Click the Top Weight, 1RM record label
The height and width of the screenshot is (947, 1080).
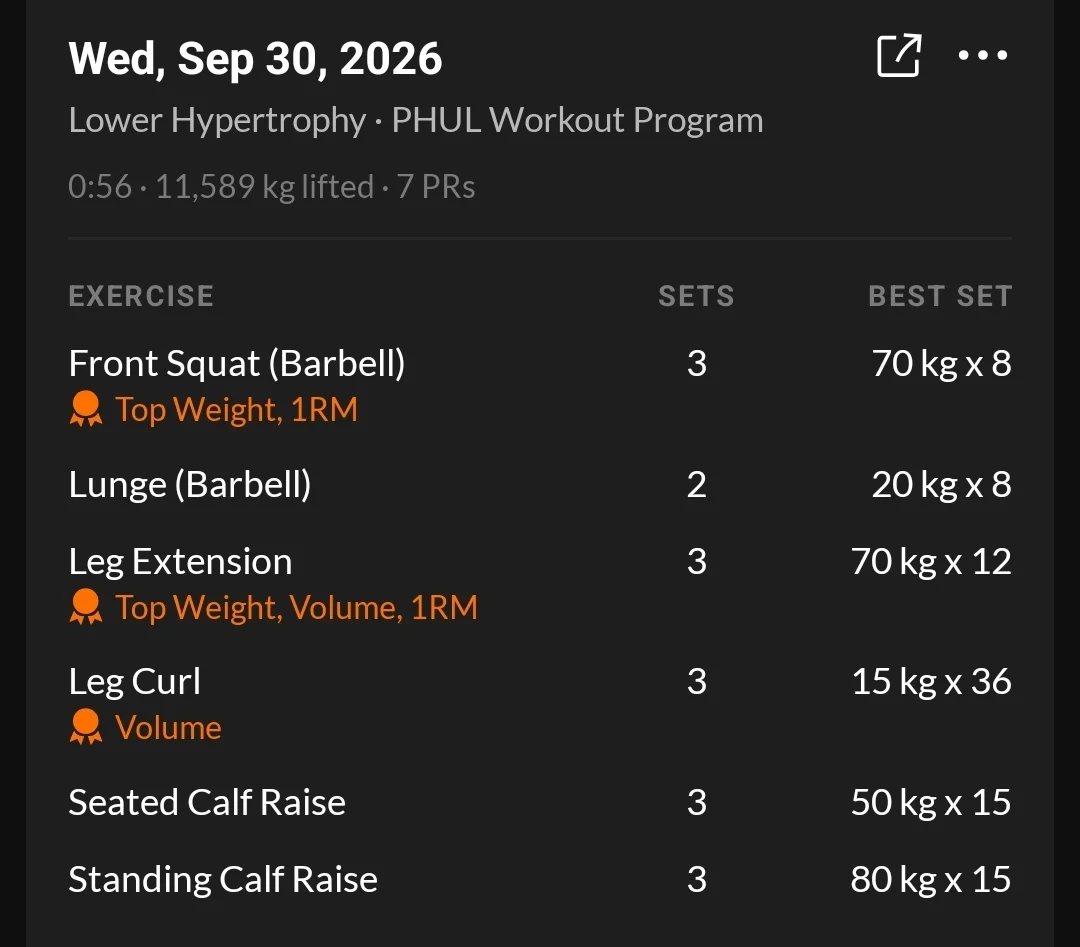pyautogui.click(x=236, y=410)
